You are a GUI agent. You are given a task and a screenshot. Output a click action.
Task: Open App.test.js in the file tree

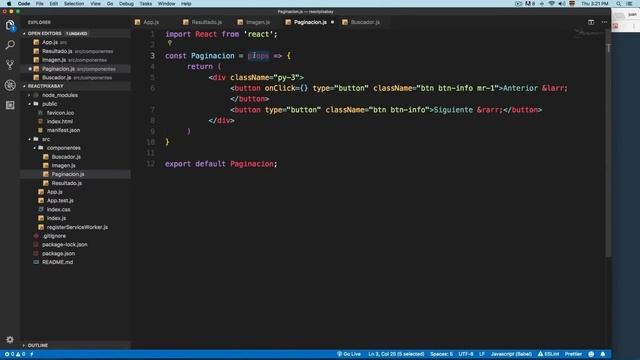tap(60, 200)
